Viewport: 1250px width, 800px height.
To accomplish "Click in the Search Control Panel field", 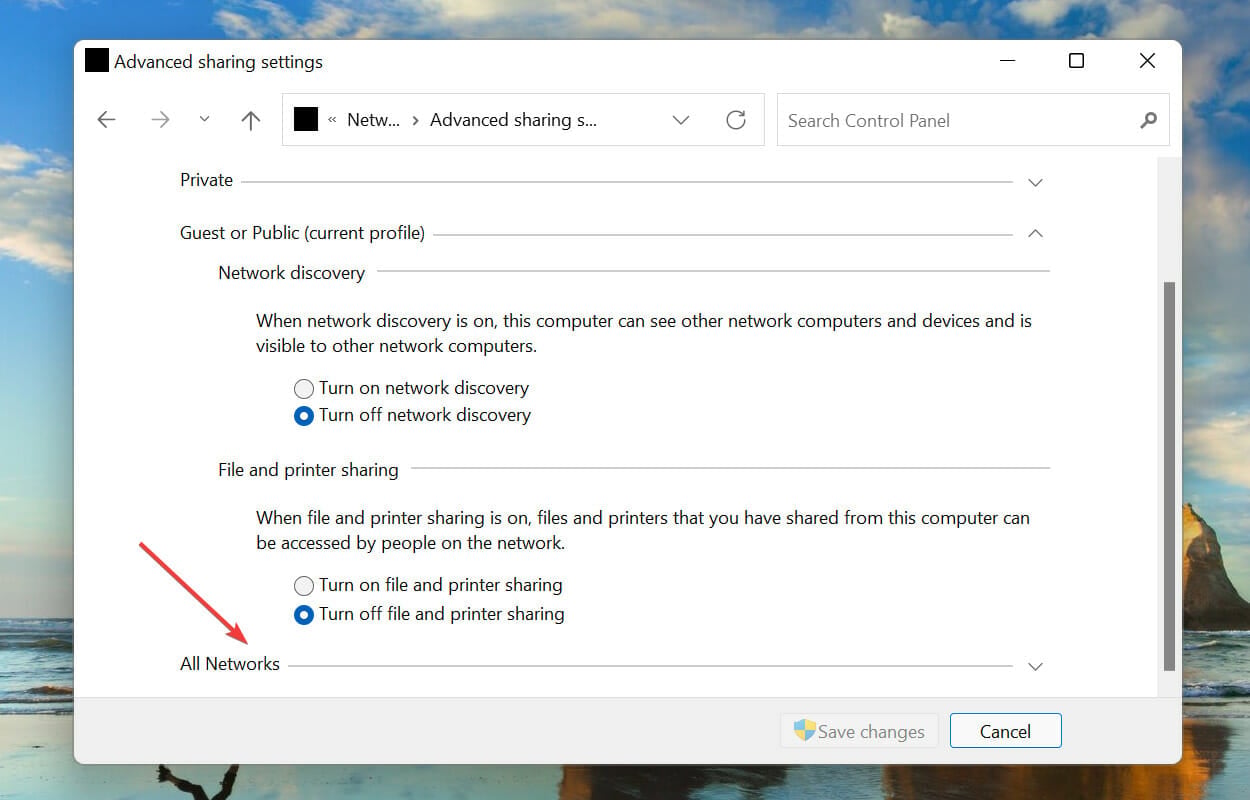I will pyautogui.click(x=958, y=120).
